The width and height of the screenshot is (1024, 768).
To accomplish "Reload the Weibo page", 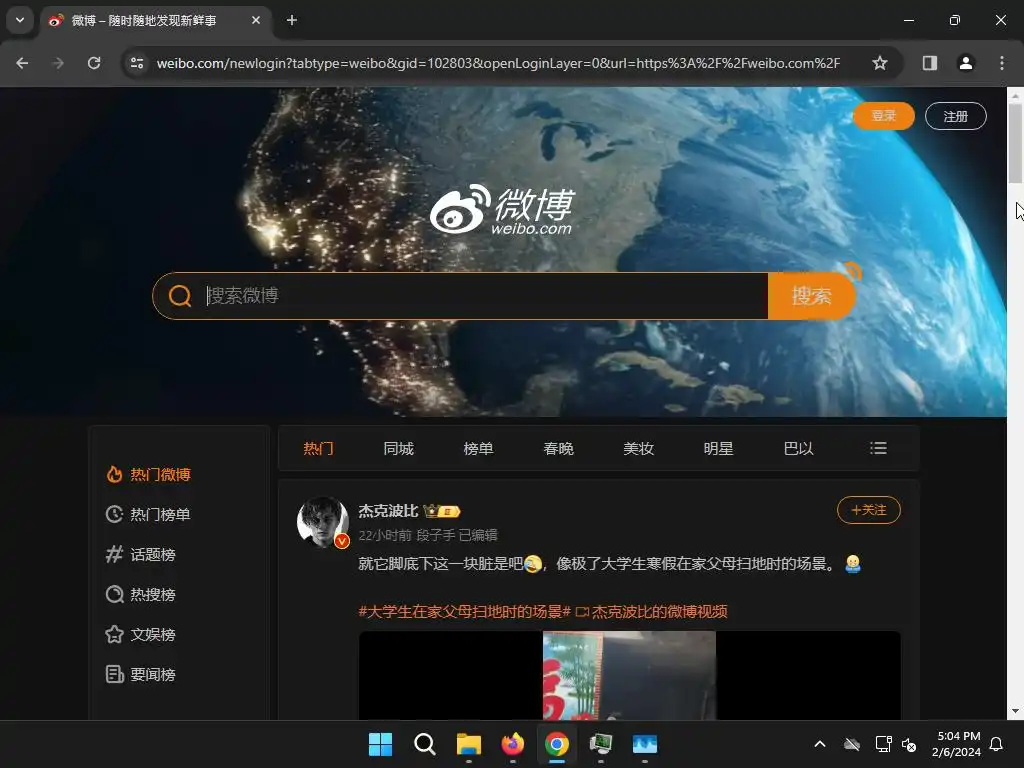I will [94, 63].
